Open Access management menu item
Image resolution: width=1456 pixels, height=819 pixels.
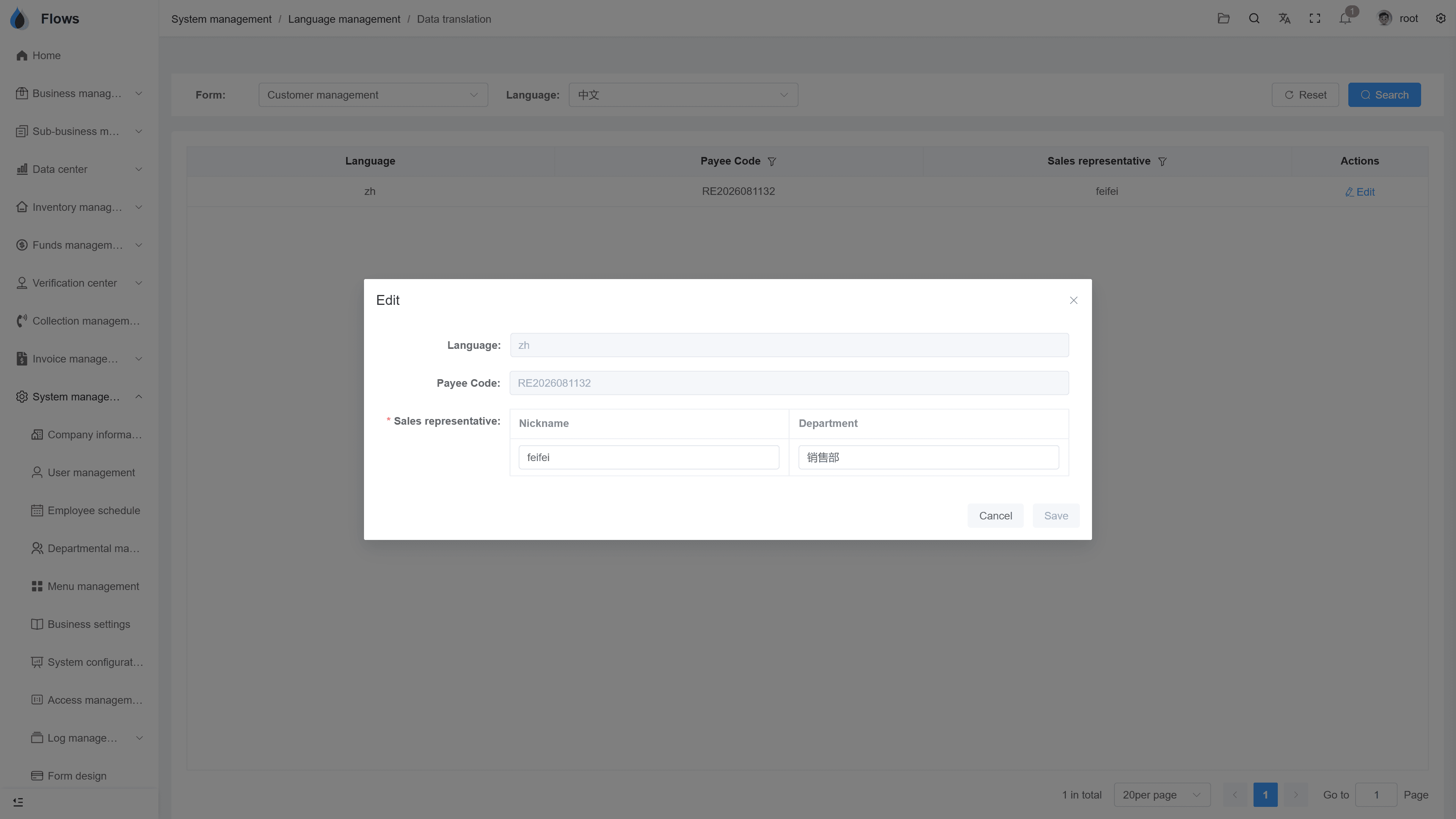coord(79,700)
